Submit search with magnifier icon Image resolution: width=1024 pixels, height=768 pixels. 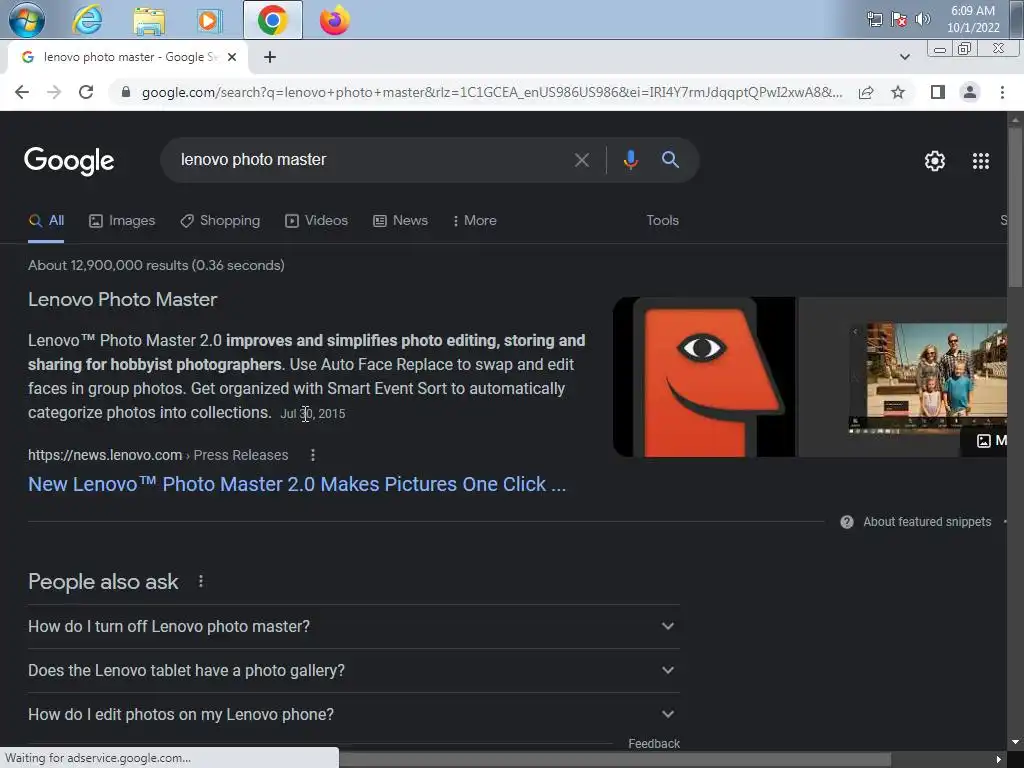coord(670,159)
